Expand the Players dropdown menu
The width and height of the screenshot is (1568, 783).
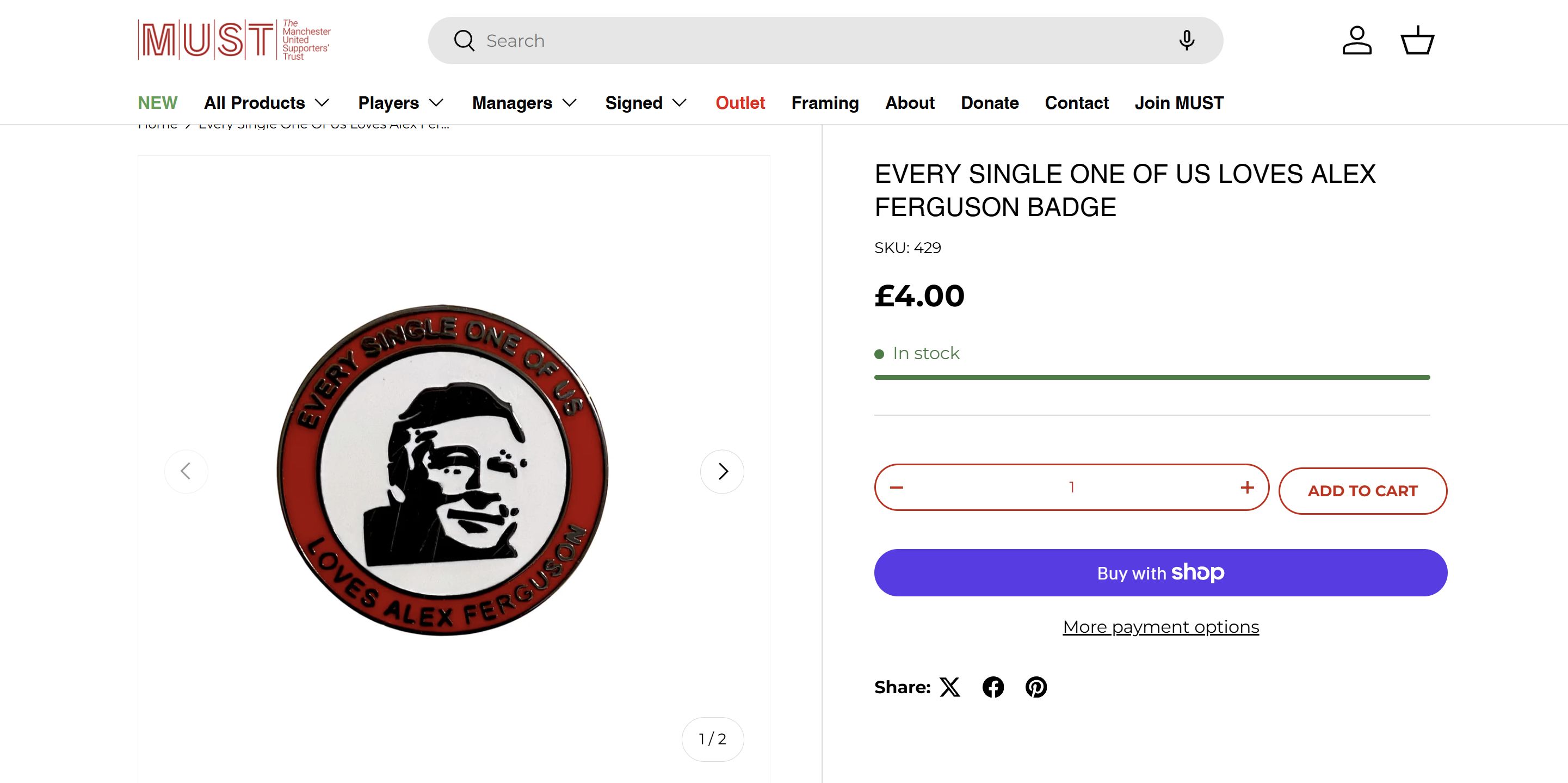(x=400, y=103)
